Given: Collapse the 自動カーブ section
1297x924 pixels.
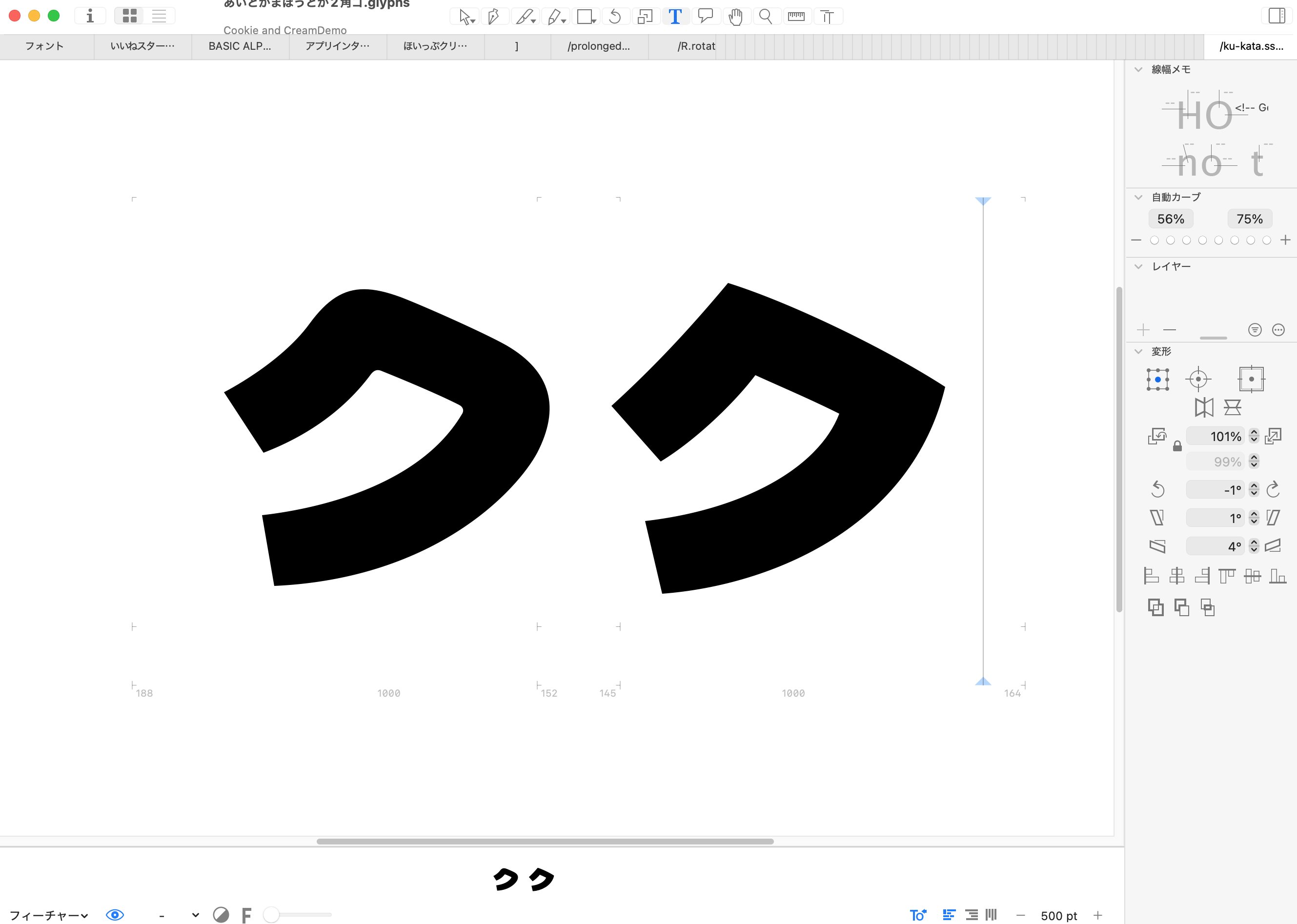Looking at the screenshot, I should (x=1138, y=198).
